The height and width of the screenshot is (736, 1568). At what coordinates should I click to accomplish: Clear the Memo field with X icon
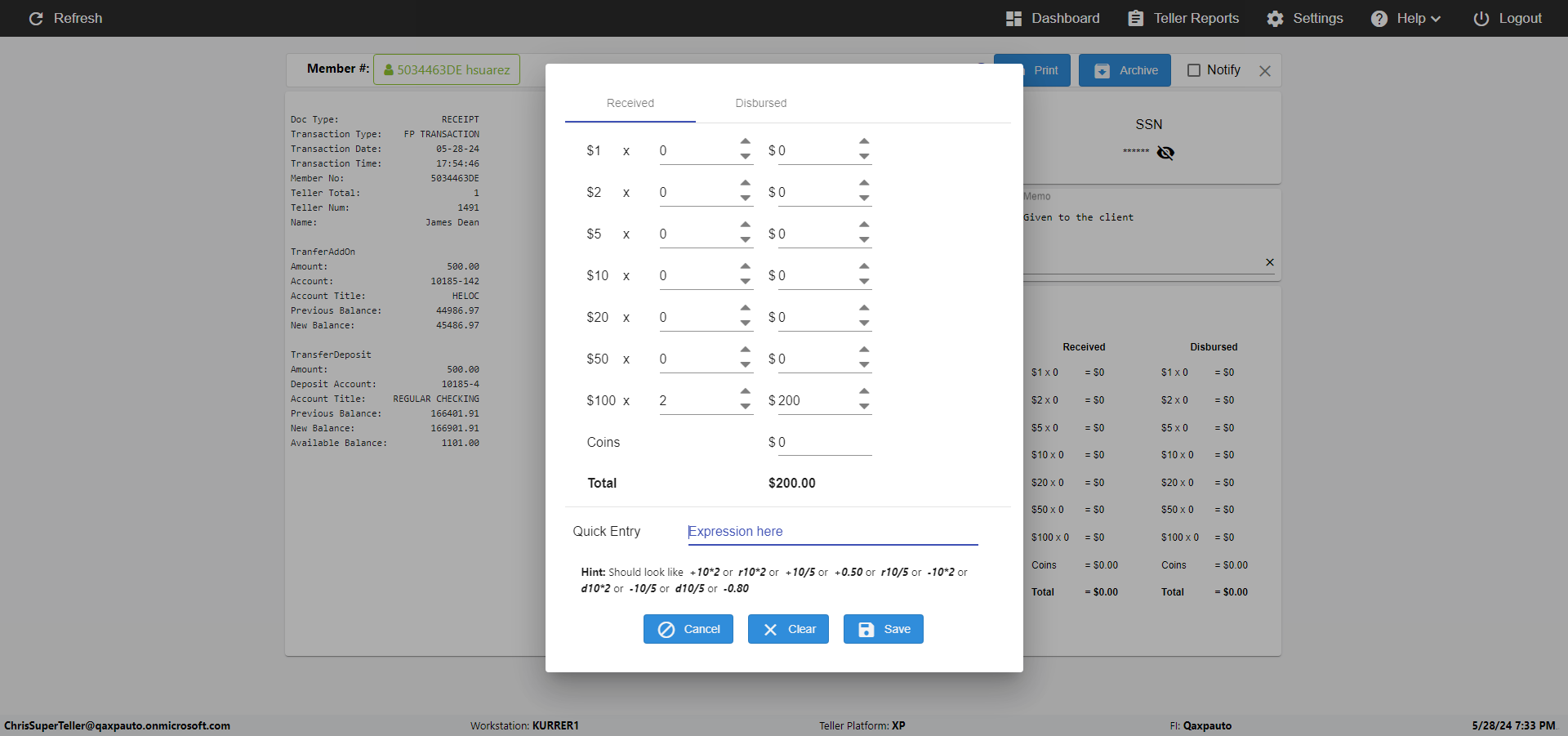[x=1270, y=262]
